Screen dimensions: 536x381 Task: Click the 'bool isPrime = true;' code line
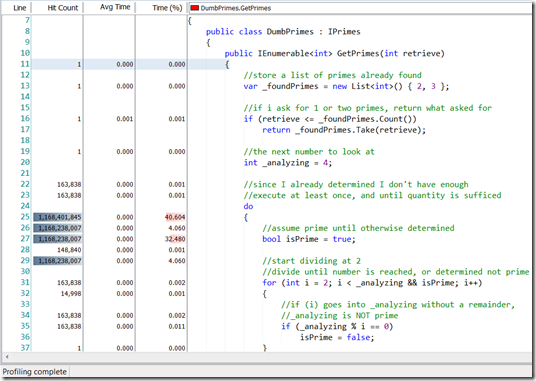(309, 239)
